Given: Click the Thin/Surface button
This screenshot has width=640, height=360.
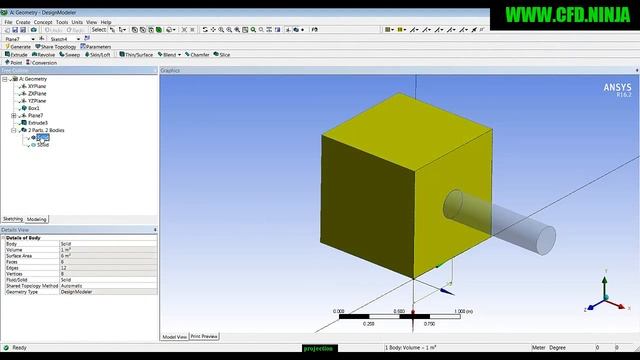Looking at the screenshot, I should tap(136, 55).
